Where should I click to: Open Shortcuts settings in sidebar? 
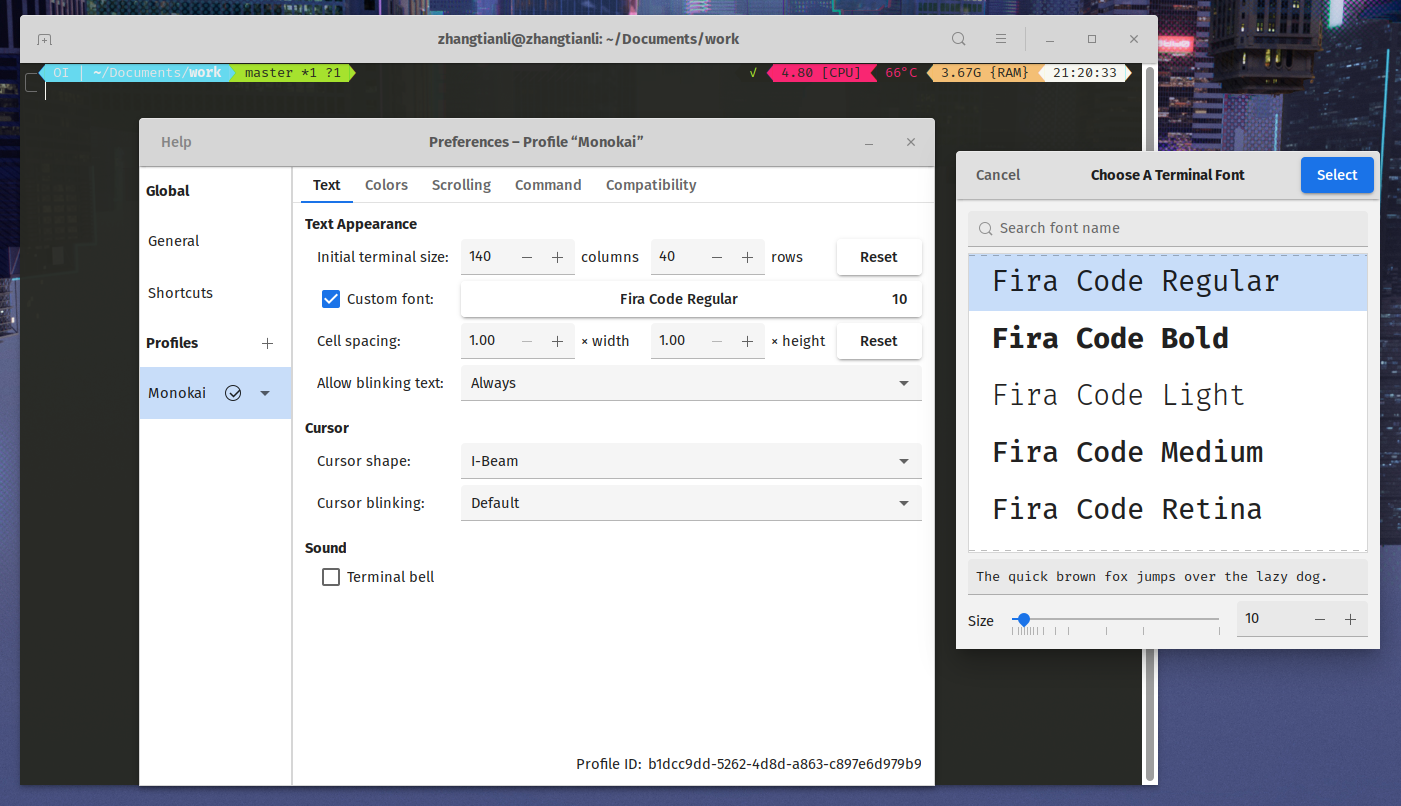click(215, 293)
